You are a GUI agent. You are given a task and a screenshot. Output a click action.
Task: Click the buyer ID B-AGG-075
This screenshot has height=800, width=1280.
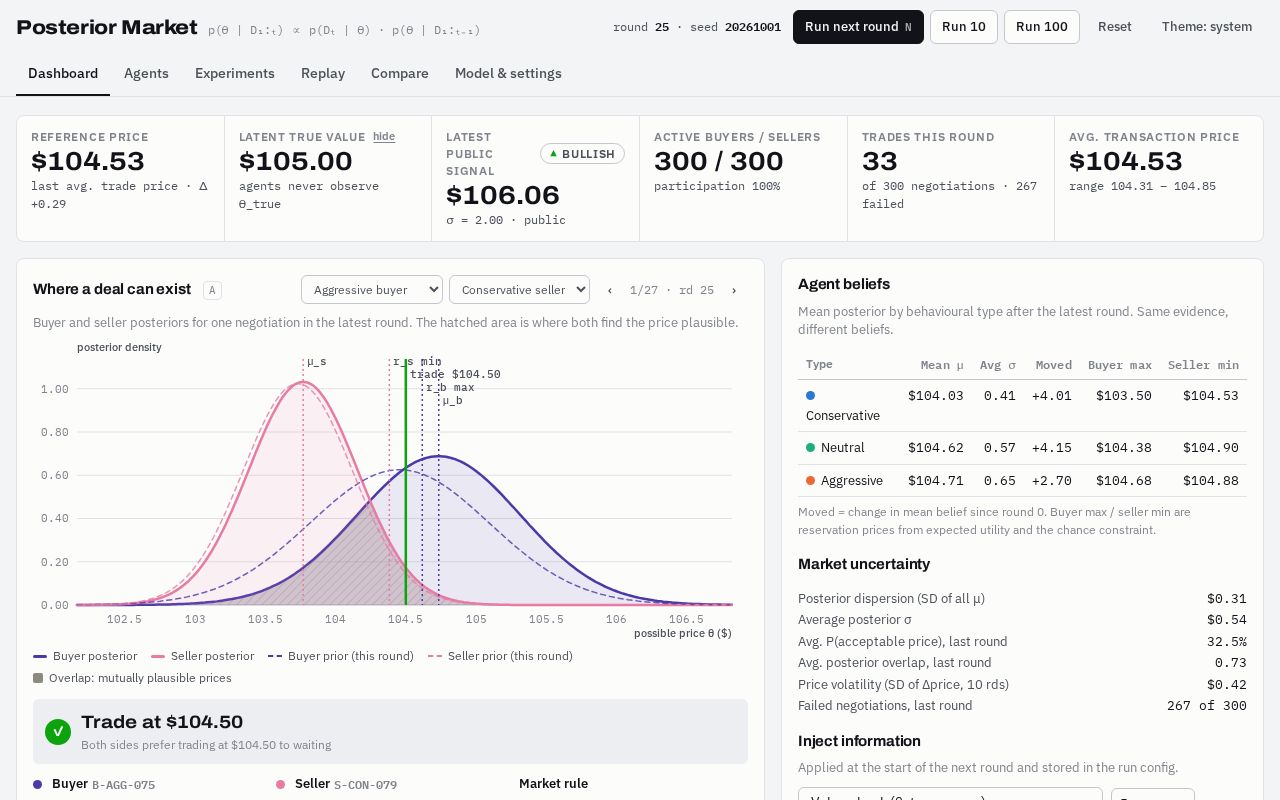pos(124,785)
